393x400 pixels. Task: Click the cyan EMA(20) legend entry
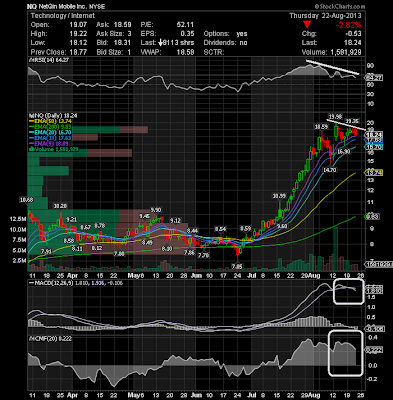coord(50,133)
